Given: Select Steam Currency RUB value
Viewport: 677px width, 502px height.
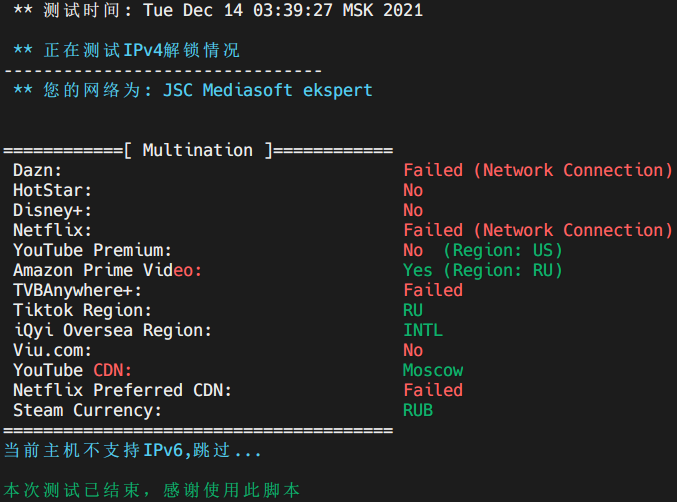Looking at the screenshot, I should click(x=418, y=410).
